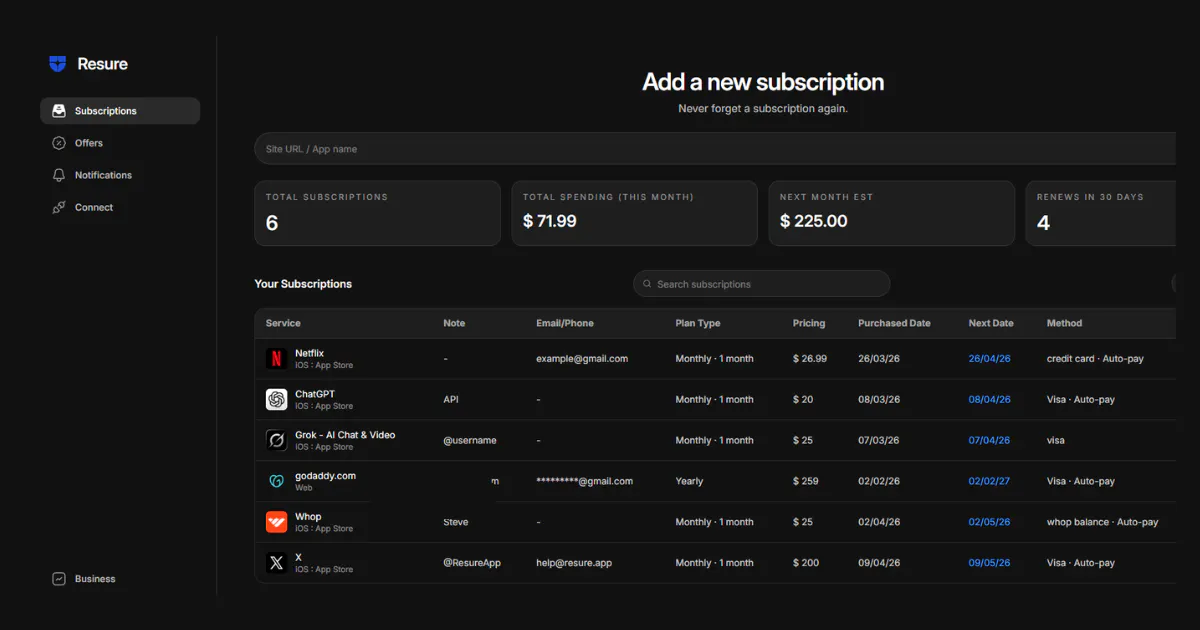Click the Total Spending (This Month) card
Screen dimensions: 1200x630
[x=634, y=213]
